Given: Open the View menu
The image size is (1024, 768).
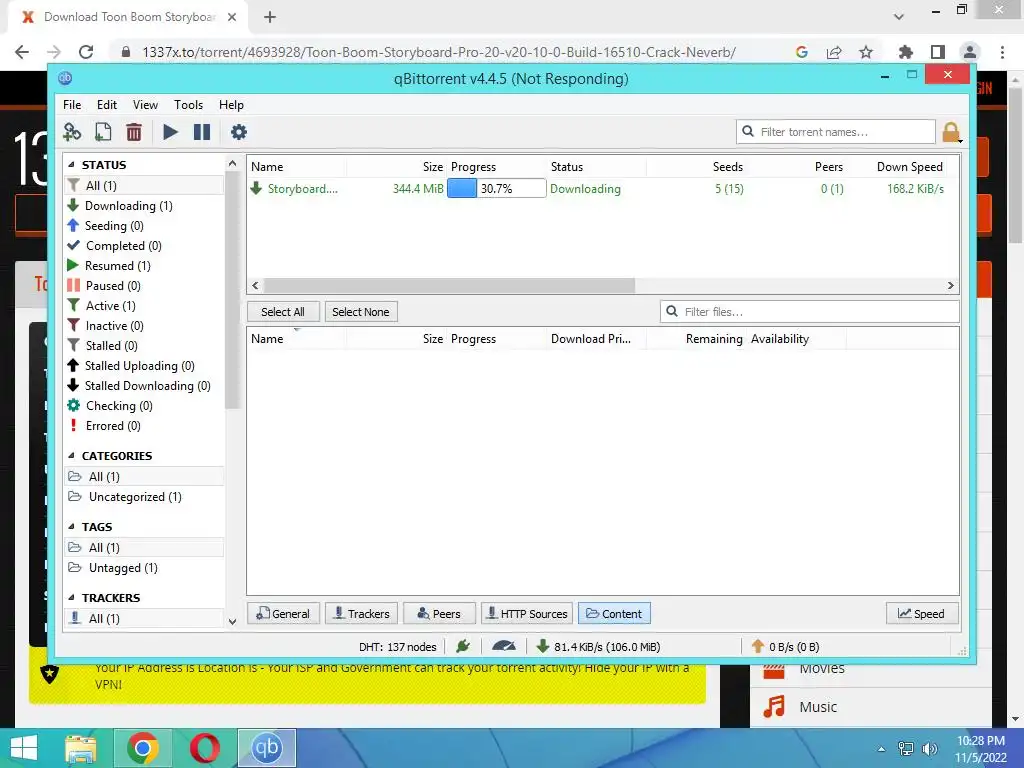Looking at the screenshot, I should pyautogui.click(x=145, y=104).
